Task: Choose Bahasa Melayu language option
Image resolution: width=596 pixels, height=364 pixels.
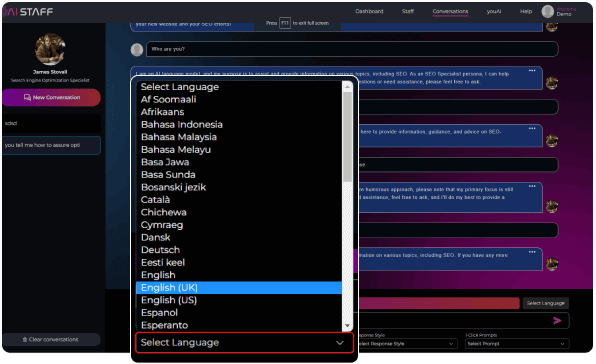Action: 239,150
